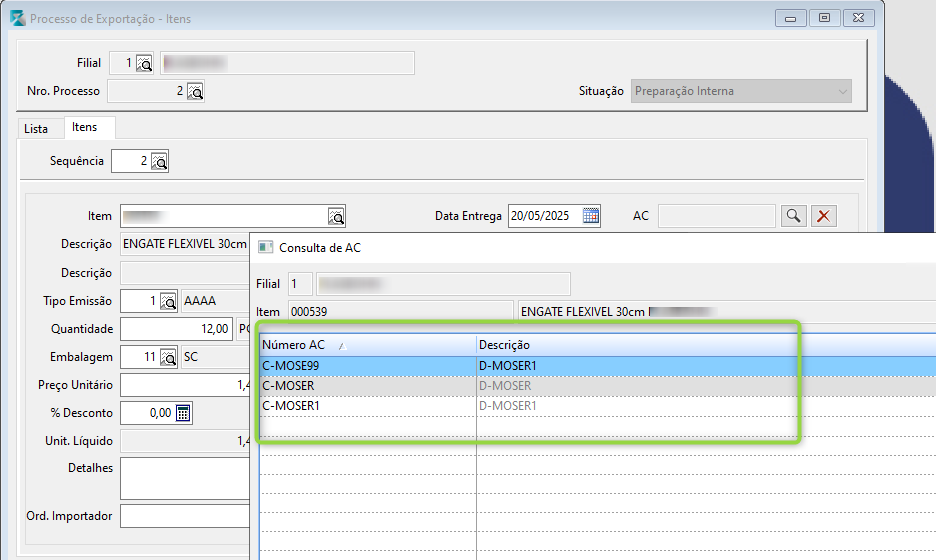Open the Item search lookup icon

coord(336,216)
